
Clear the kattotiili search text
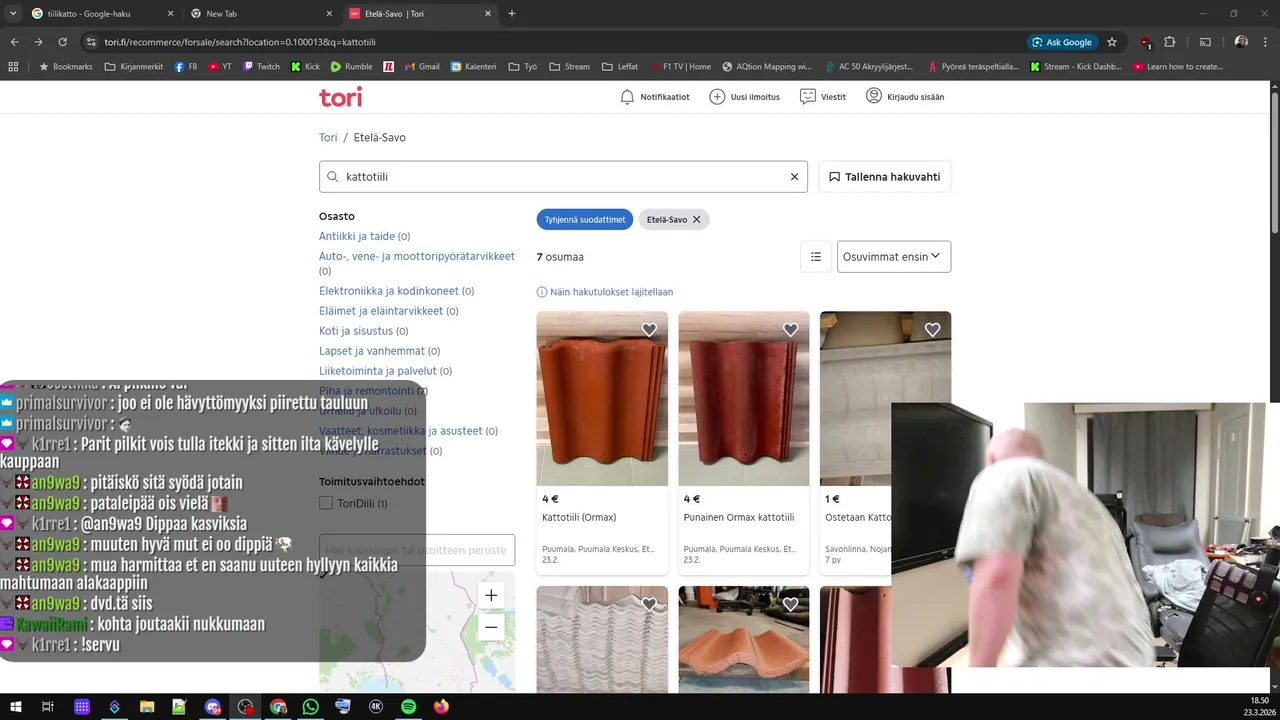795,176
